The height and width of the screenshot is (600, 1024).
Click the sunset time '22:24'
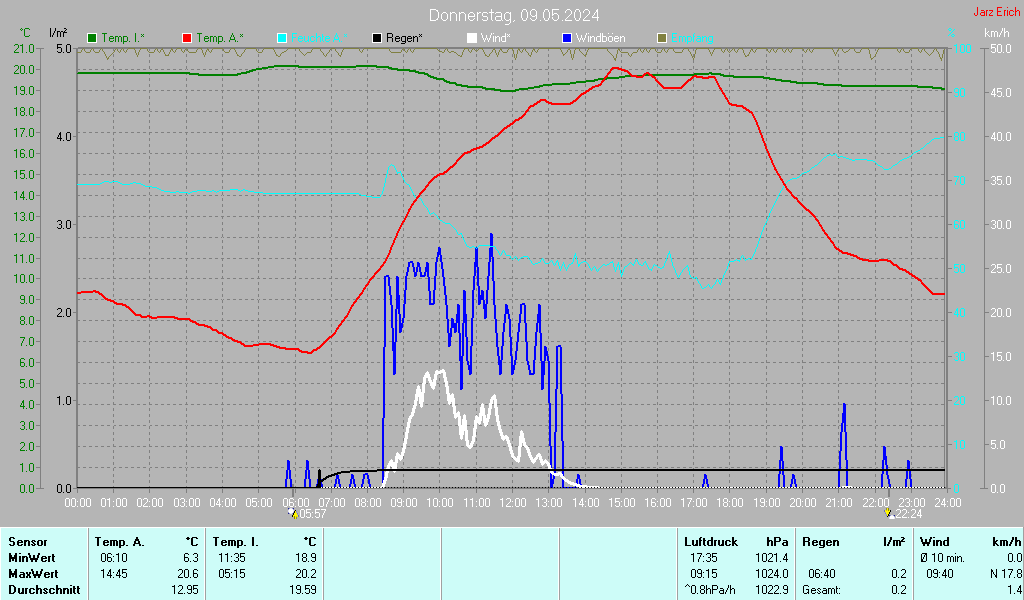(x=908, y=514)
